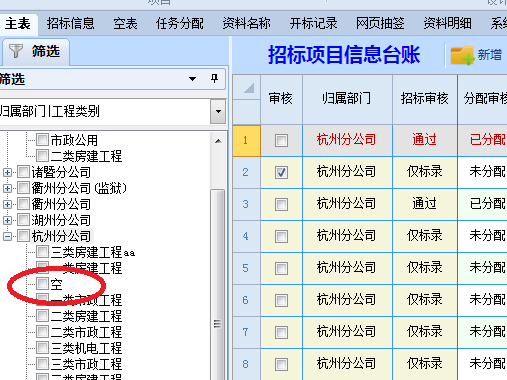Expand the 湖州分公司 tree node
This screenshot has width=507, height=380.
click(x=7, y=220)
